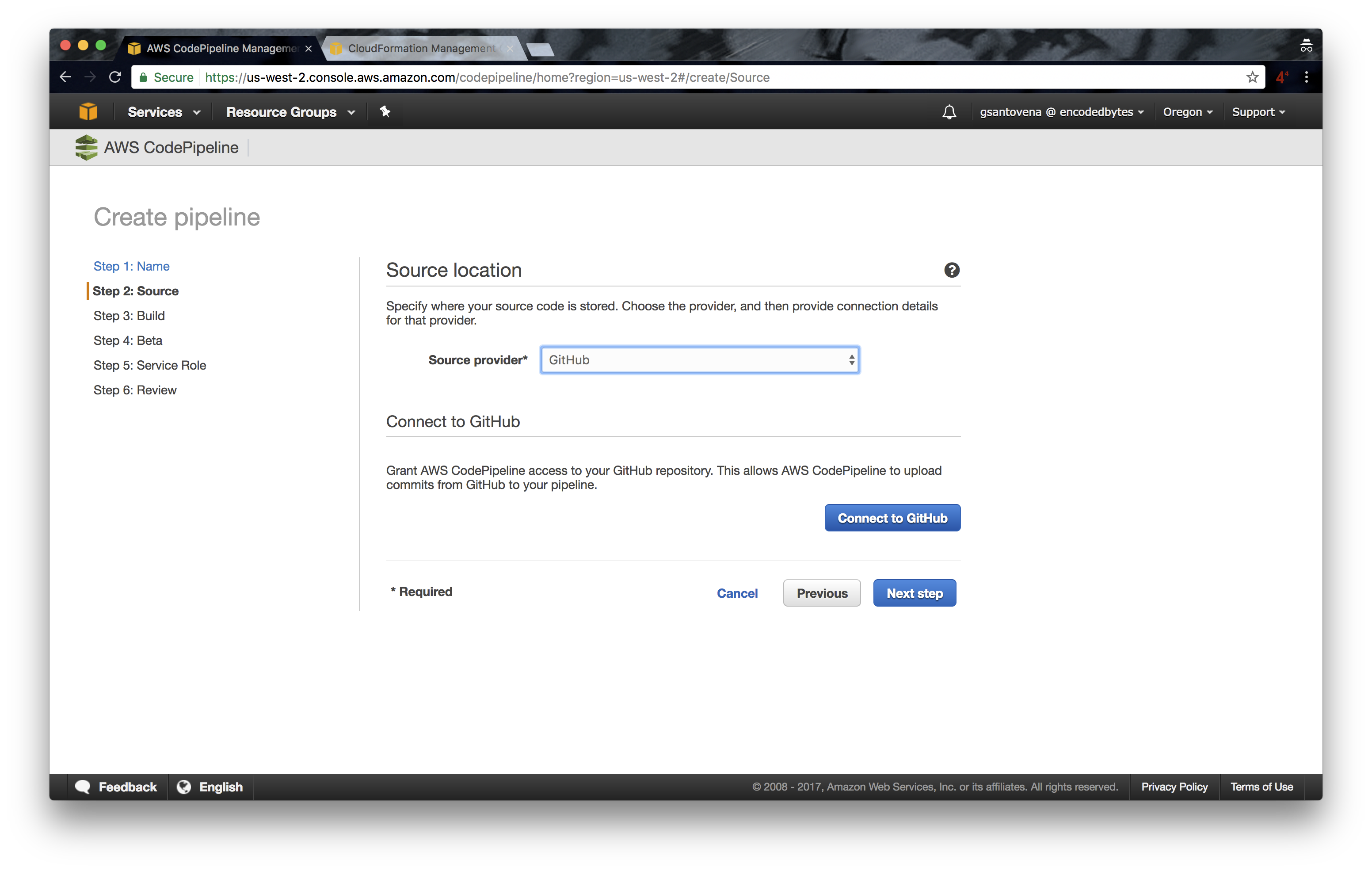Click the pushpin shortcut icon
Image resolution: width=1372 pixels, height=871 pixels.
385,112
